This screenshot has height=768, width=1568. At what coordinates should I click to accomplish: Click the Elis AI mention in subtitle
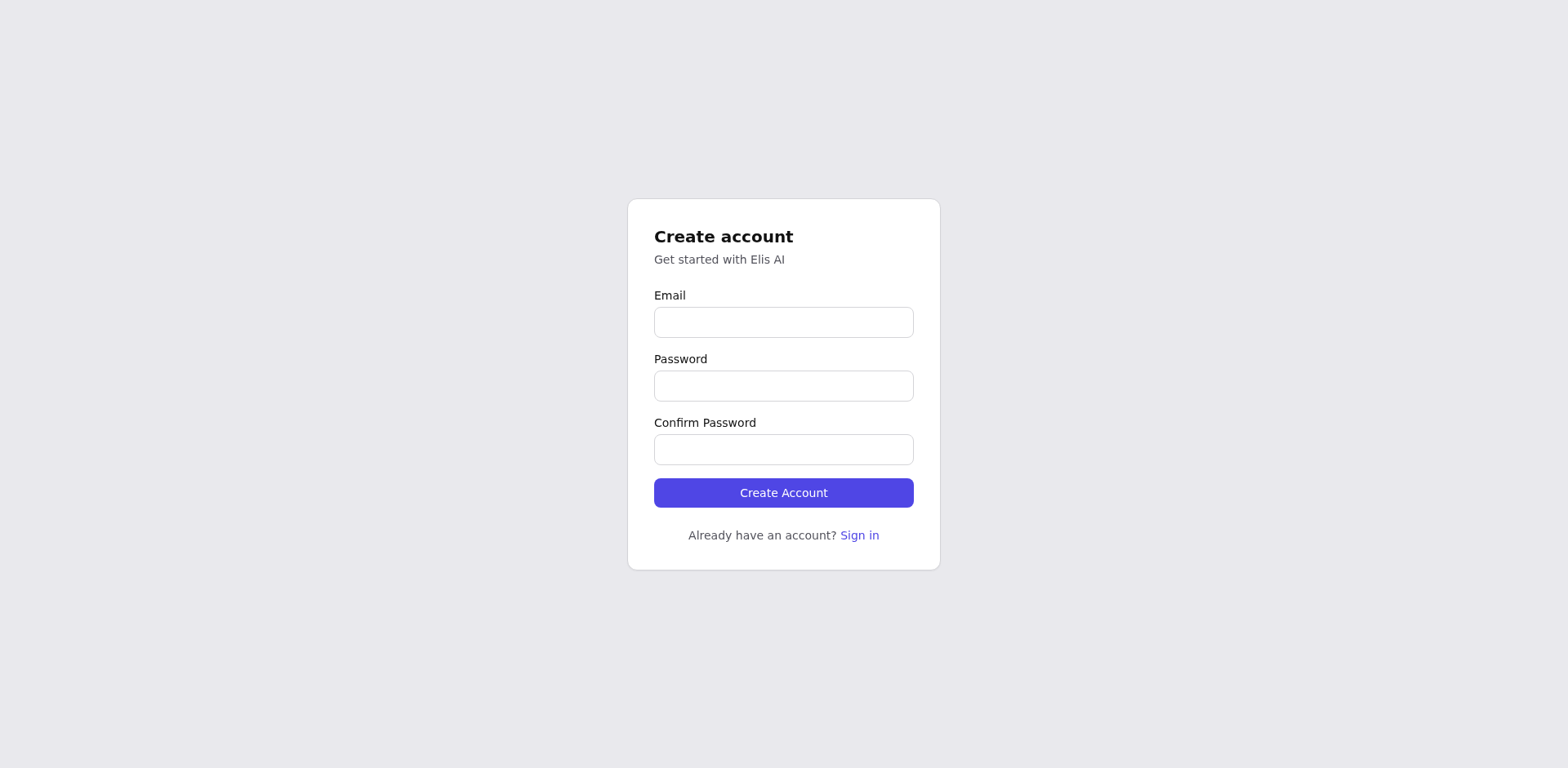click(767, 260)
